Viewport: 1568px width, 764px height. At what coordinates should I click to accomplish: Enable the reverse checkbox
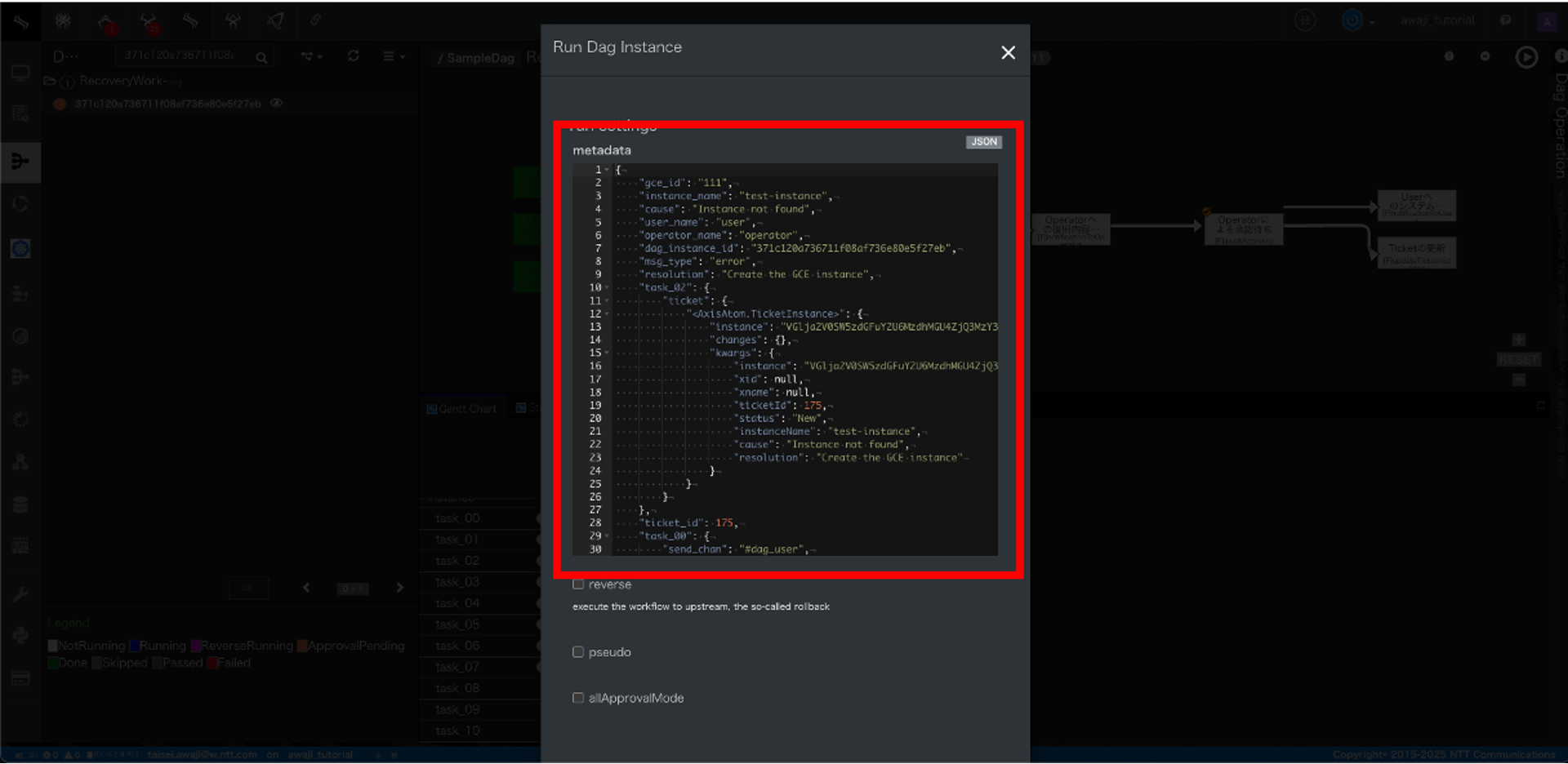(x=578, y=584)
